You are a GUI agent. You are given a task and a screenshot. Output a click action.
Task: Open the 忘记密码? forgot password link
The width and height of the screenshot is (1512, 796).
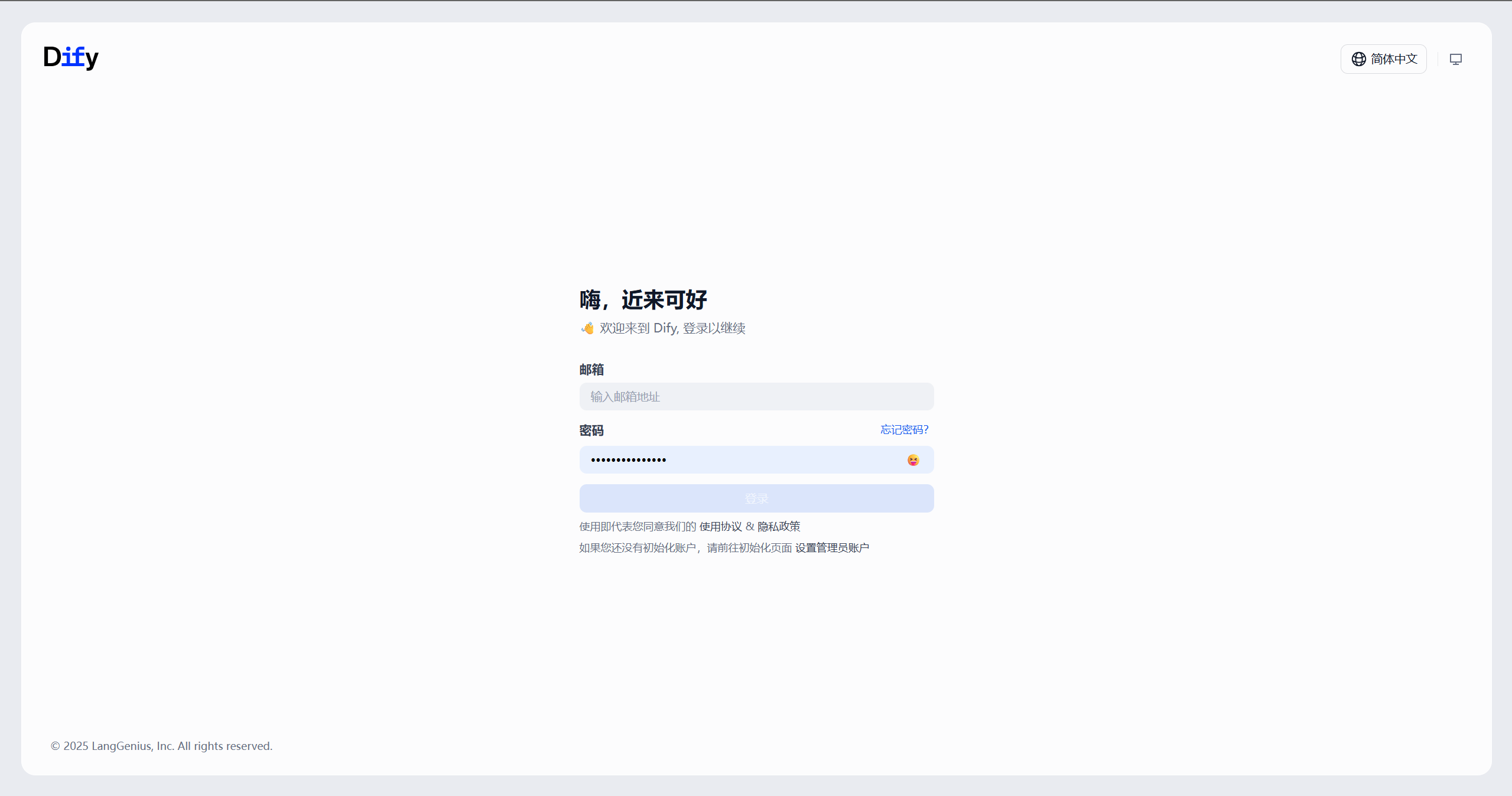pos(904,430)
